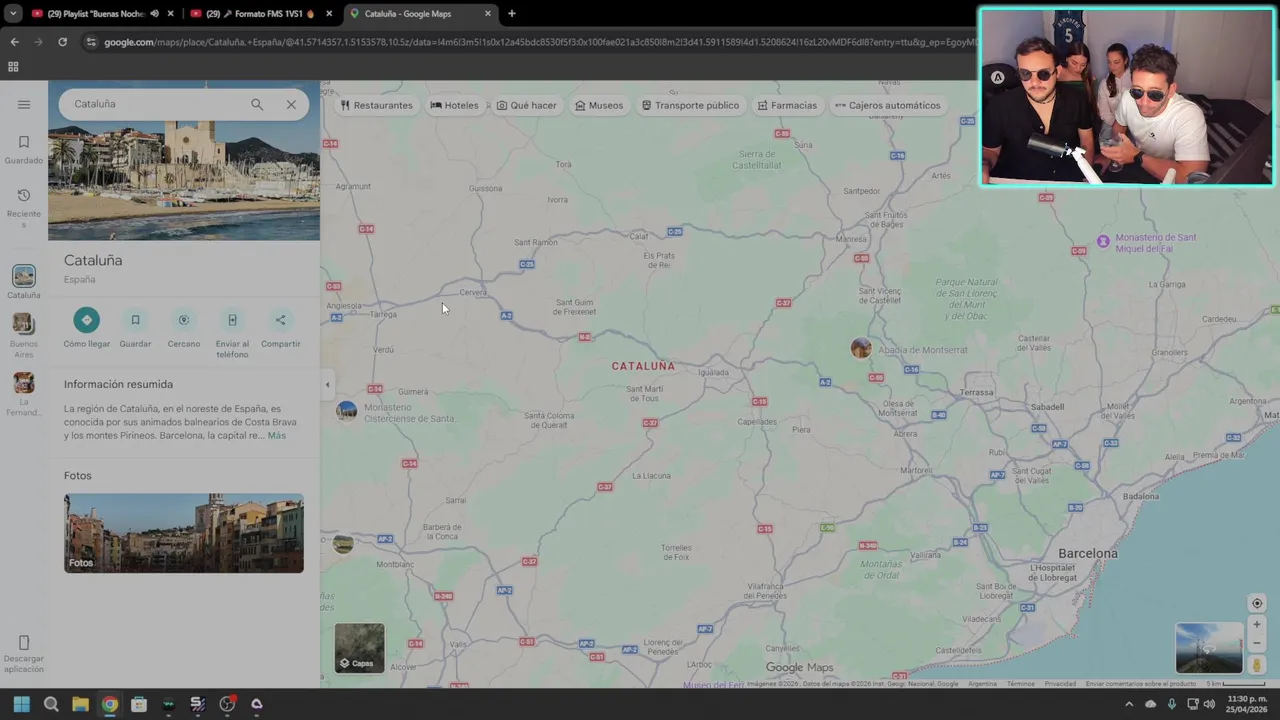This screenshot has height=720, width=1280.
Task: Zoom out the map with minus
Action: 1257,644
